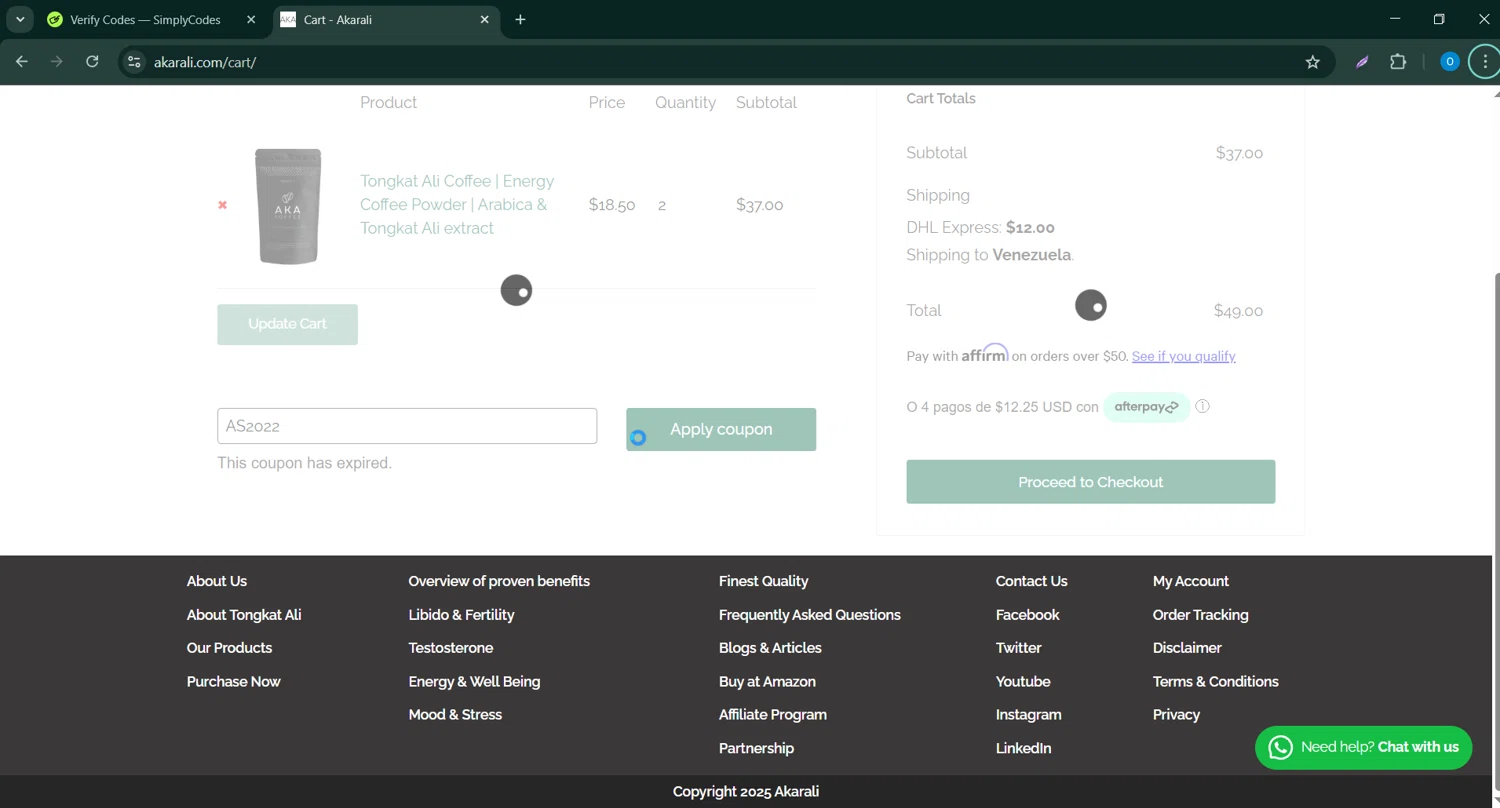Viewport: 1500px width, 808px height.
Task: Reload the page with refresh icon
Action: click(92, 62)
